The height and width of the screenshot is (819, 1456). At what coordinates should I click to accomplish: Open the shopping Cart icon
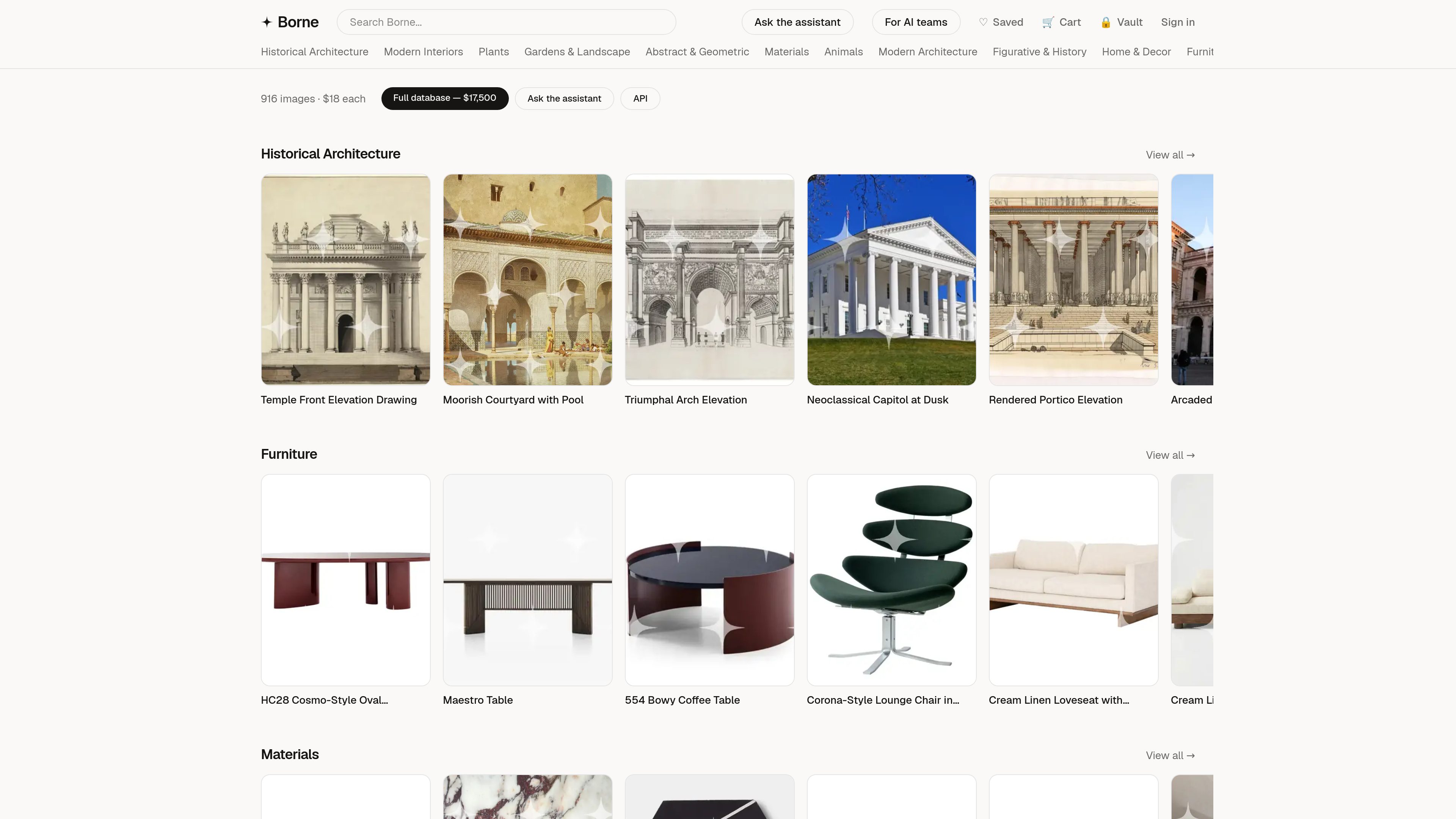click(x=1048, y=22)
